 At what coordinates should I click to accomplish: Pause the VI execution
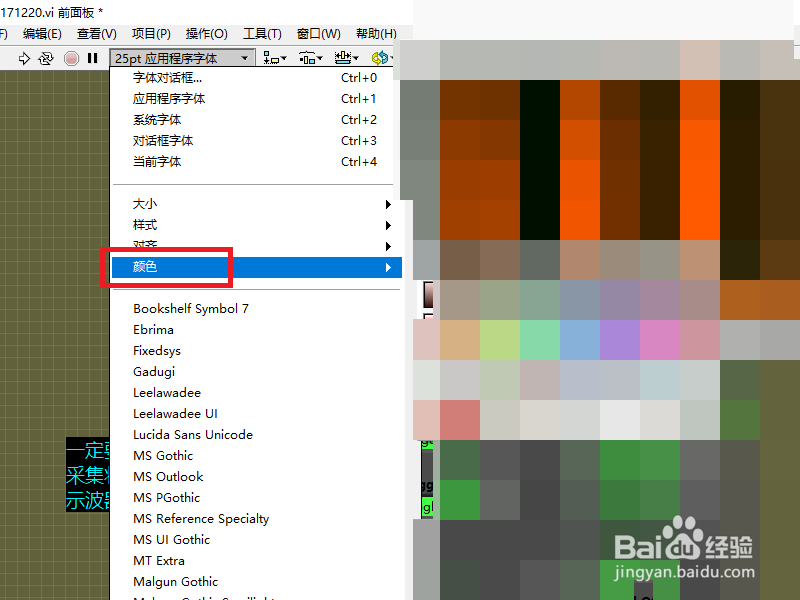(x=90, y=57)
